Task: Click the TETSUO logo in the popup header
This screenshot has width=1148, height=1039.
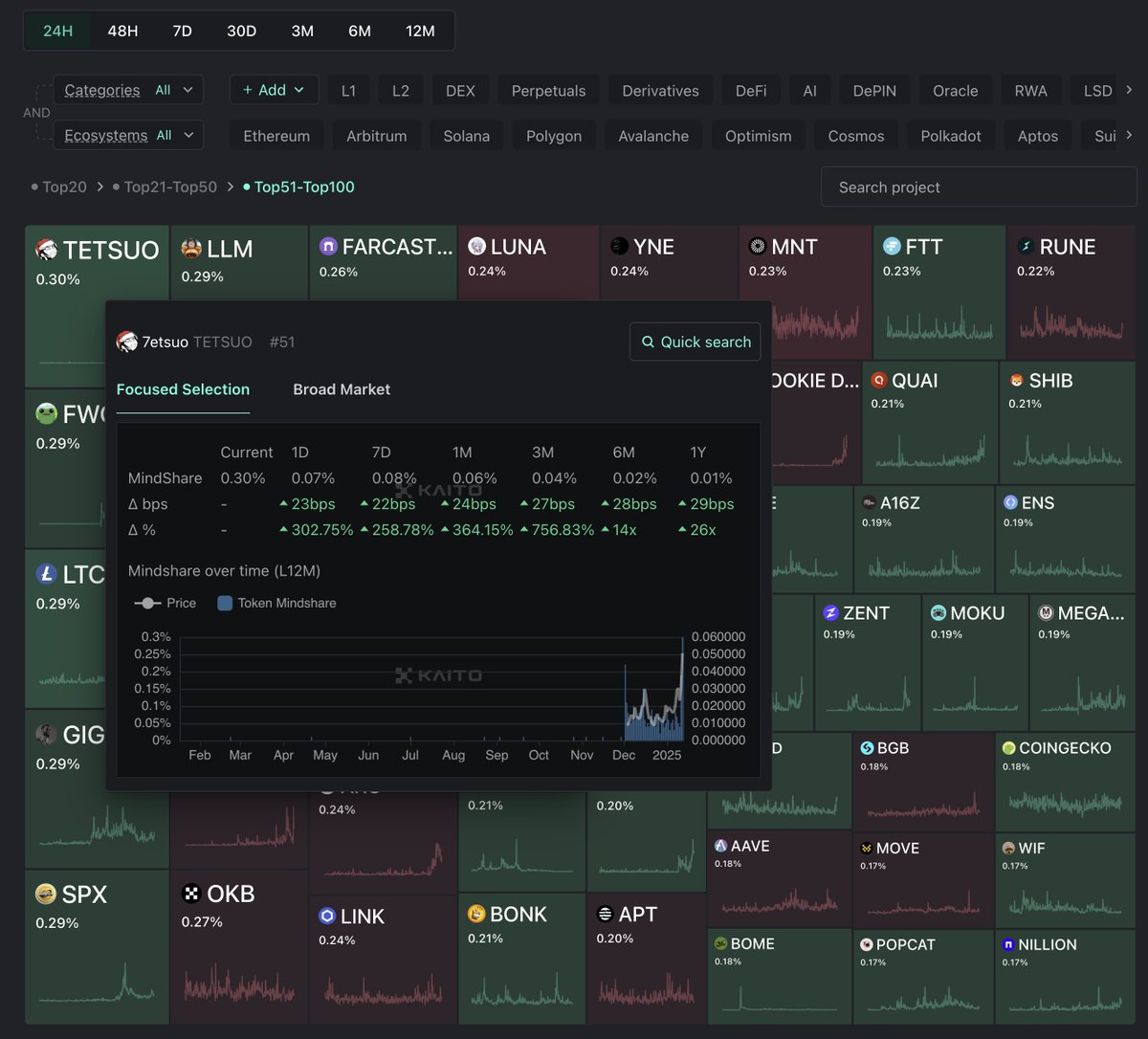Action: (130, 342)
